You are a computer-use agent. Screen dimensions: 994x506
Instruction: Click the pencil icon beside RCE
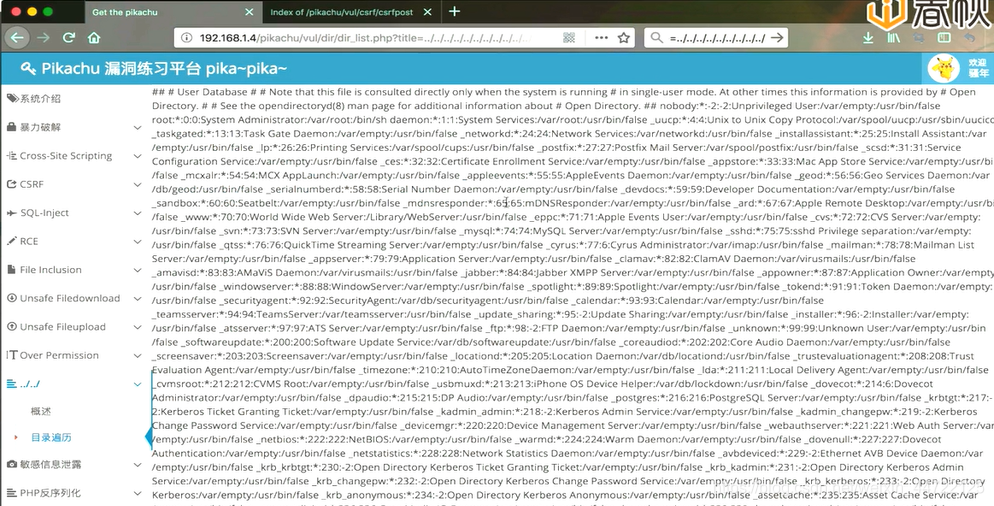pyautogui.click(x=11, y=241)
